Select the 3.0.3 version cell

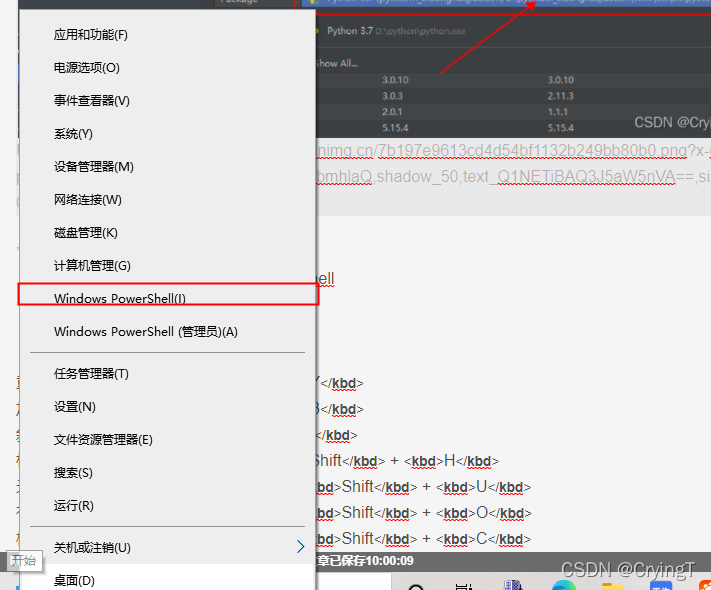[x=392, y=96]
